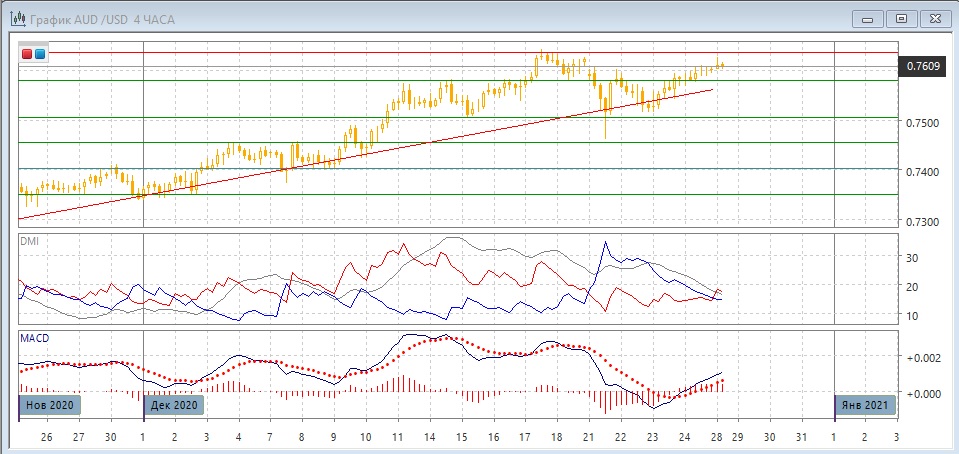Click the 0.7400 price axis label
Image resolution: width=959 pixels, height=454 pixels.
922,172
